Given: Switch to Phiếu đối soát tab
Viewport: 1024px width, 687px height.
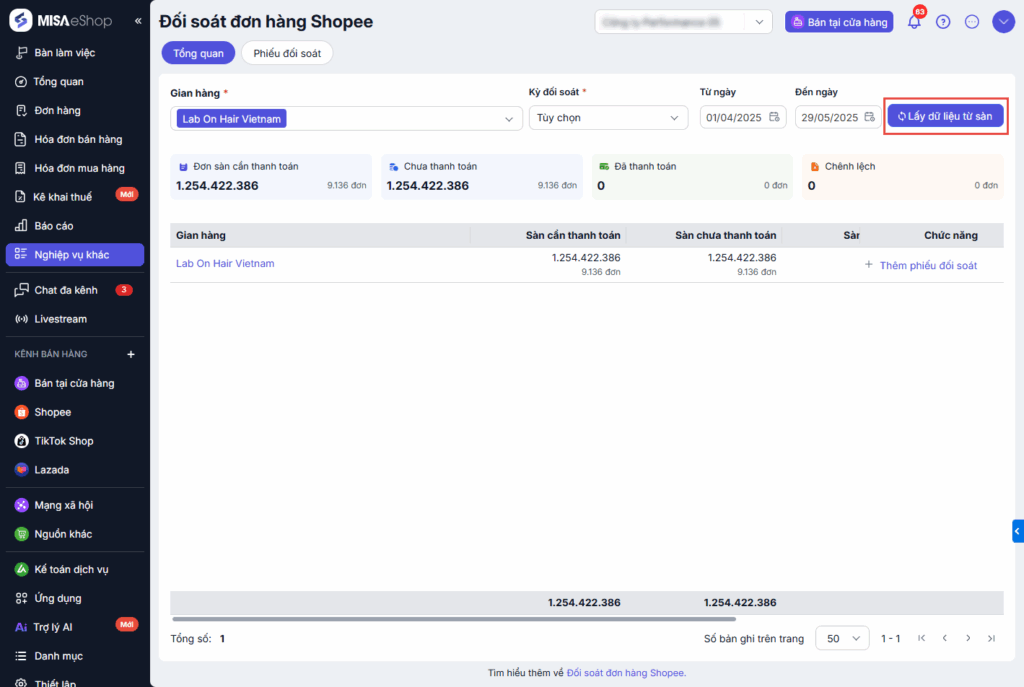Looking at the screenshot, I should (x=287, y=53).
